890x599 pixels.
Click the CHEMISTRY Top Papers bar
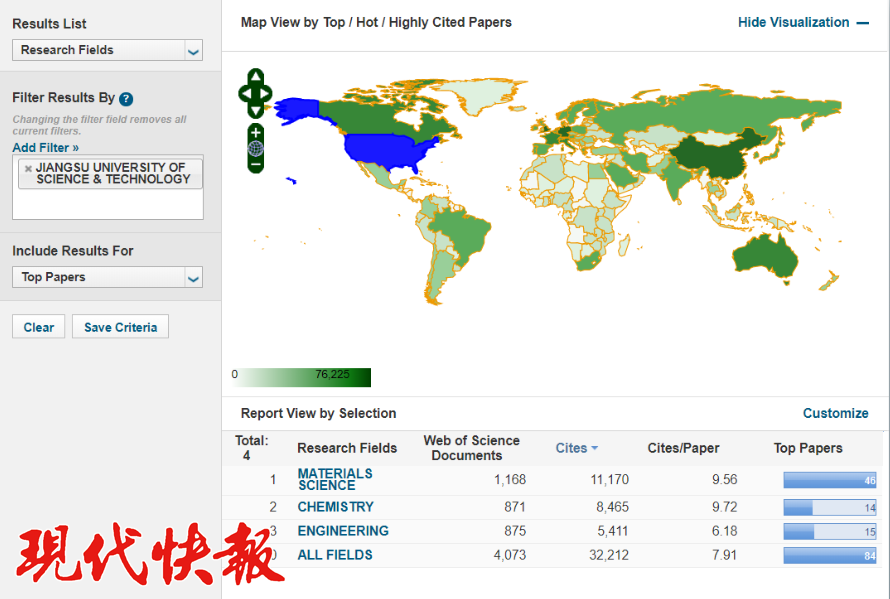829,507
